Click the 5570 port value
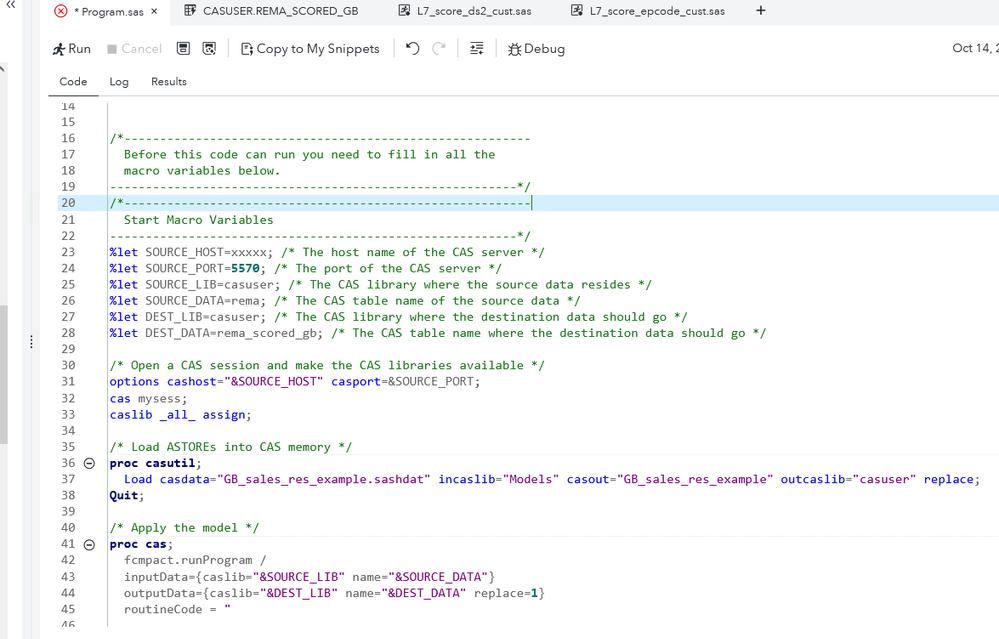This screenshot has height=639, width=999. (245, 269)
